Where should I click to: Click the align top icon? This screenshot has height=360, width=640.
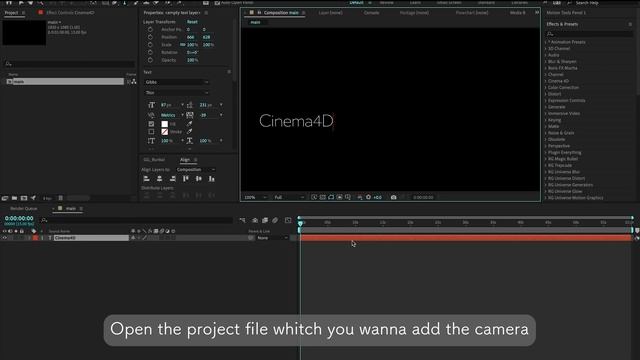pos(186,179)
